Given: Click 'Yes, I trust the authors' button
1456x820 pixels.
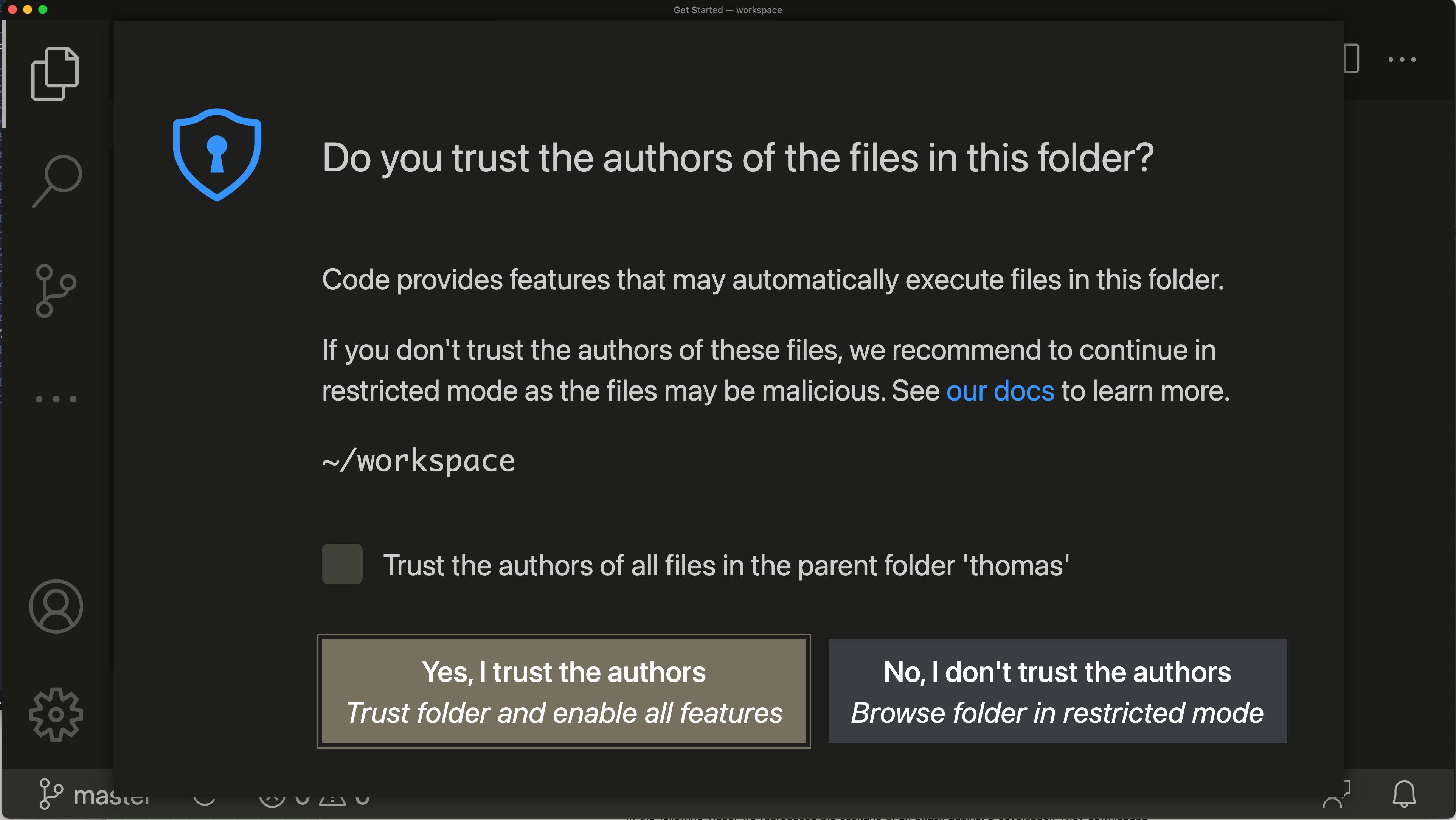Looking at the screenshot, I should (563, 691).
